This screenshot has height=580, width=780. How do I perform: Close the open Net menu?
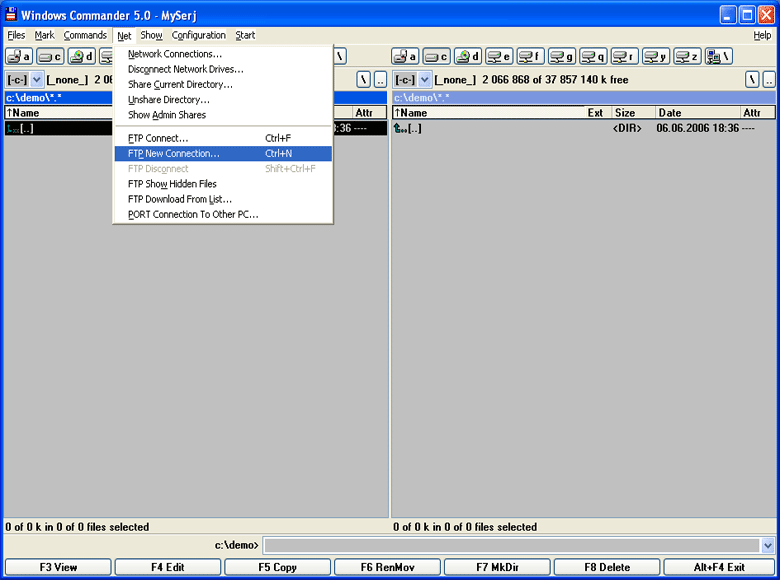124,35
